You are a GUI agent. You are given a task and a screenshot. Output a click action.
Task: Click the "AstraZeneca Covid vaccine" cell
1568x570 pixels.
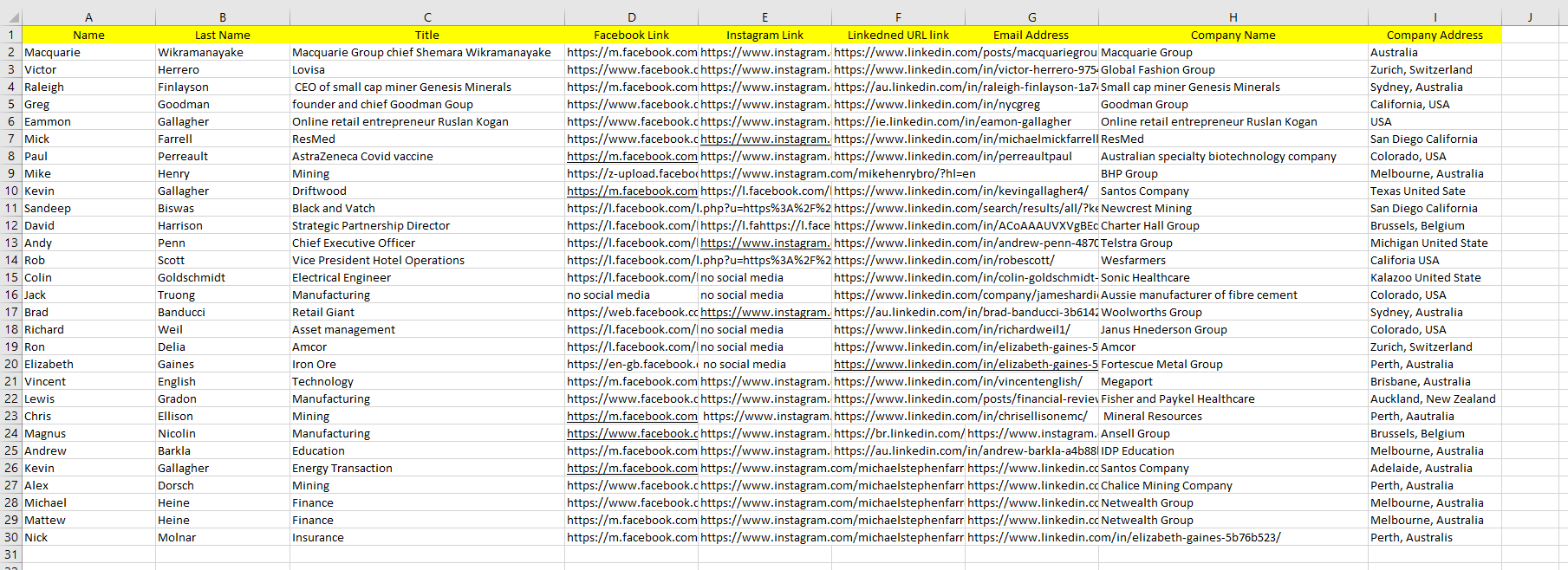[x=427, y=156]
